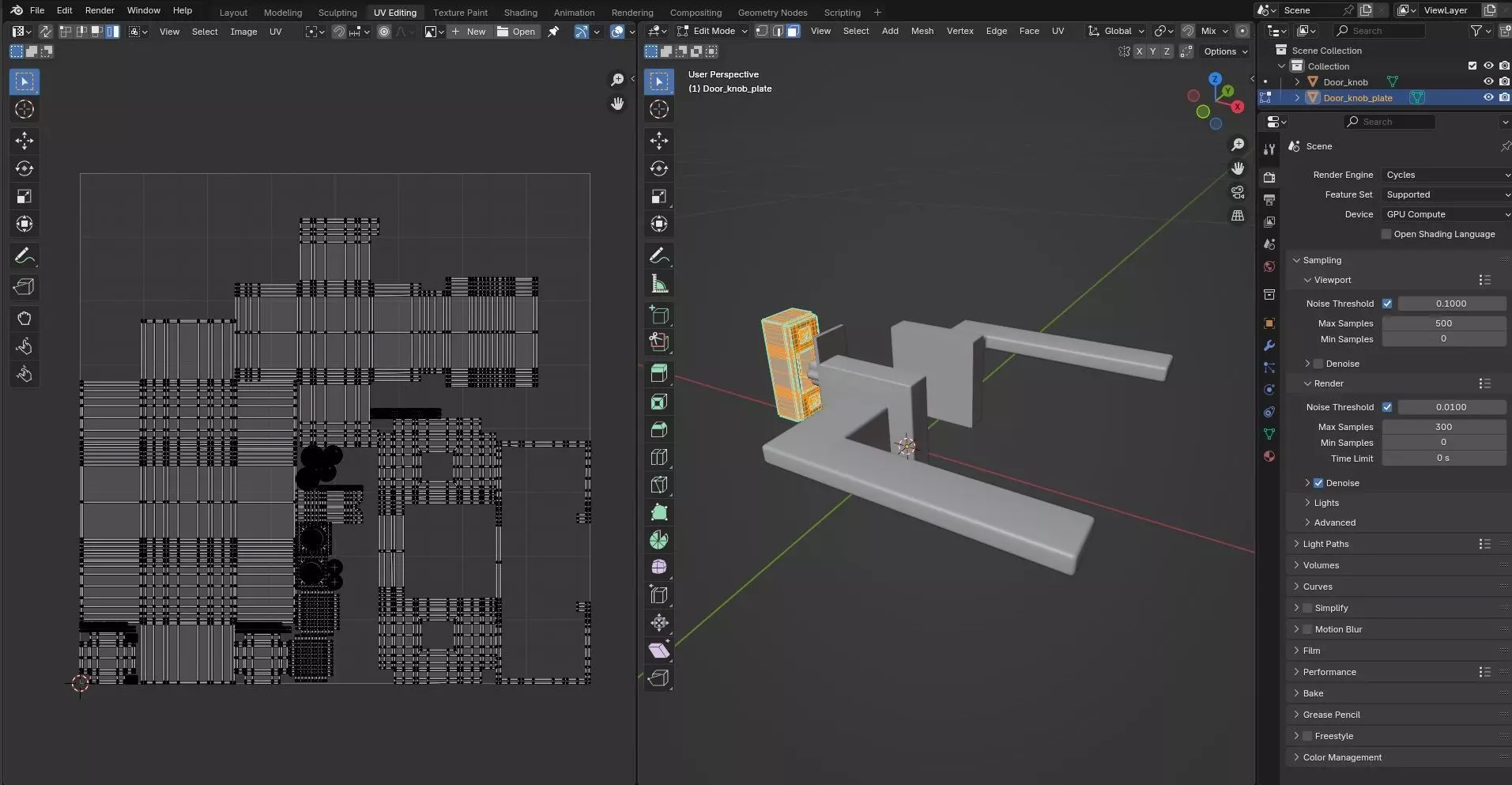Disable the Render Denoise checkbox
Viewport: 1512px width, 785px height.
(x=1318, y=483)
